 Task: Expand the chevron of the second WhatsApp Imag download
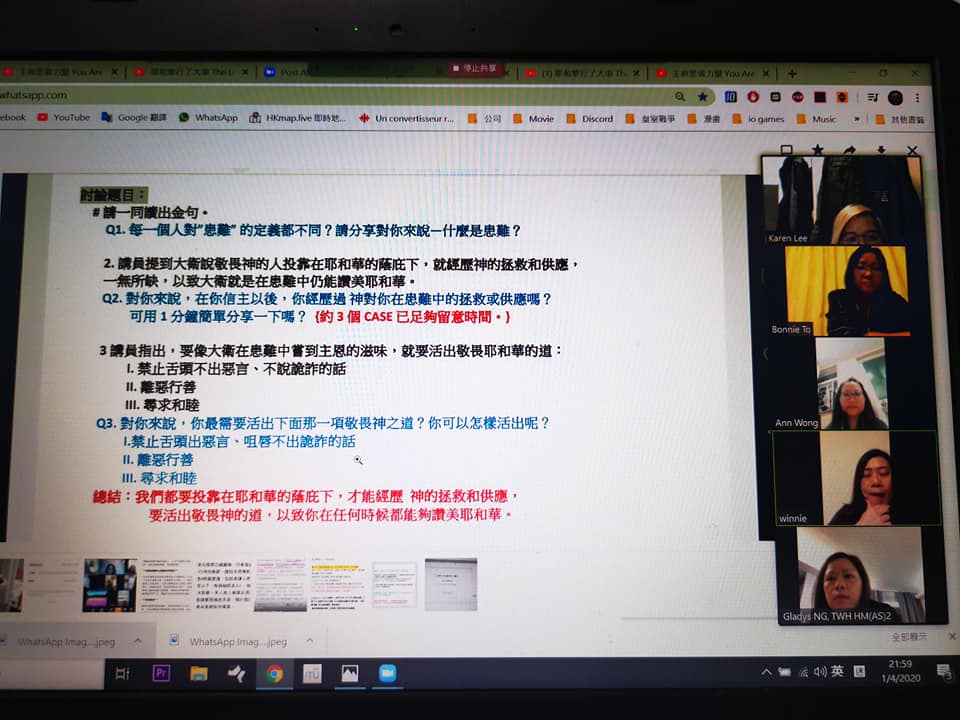tap(310, 641)
